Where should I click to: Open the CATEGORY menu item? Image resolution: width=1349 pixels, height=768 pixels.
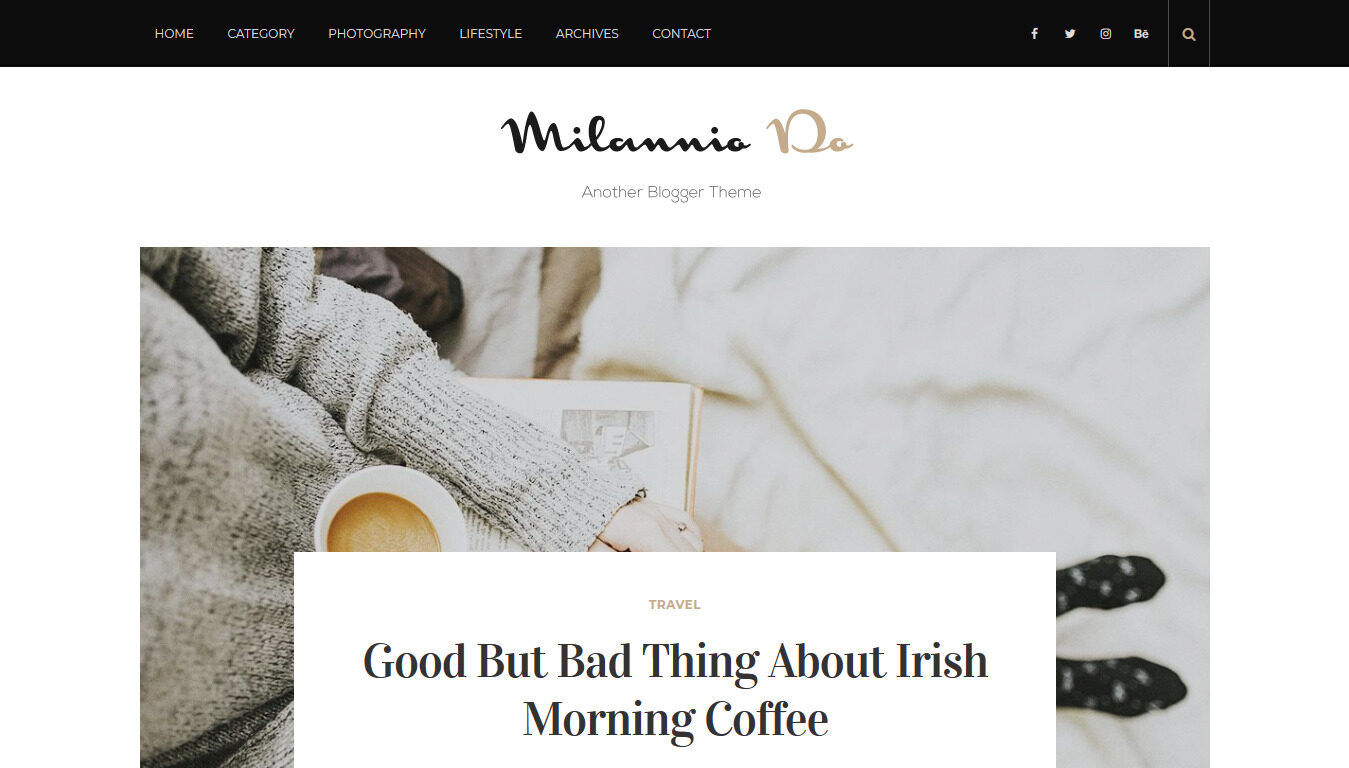261,34
